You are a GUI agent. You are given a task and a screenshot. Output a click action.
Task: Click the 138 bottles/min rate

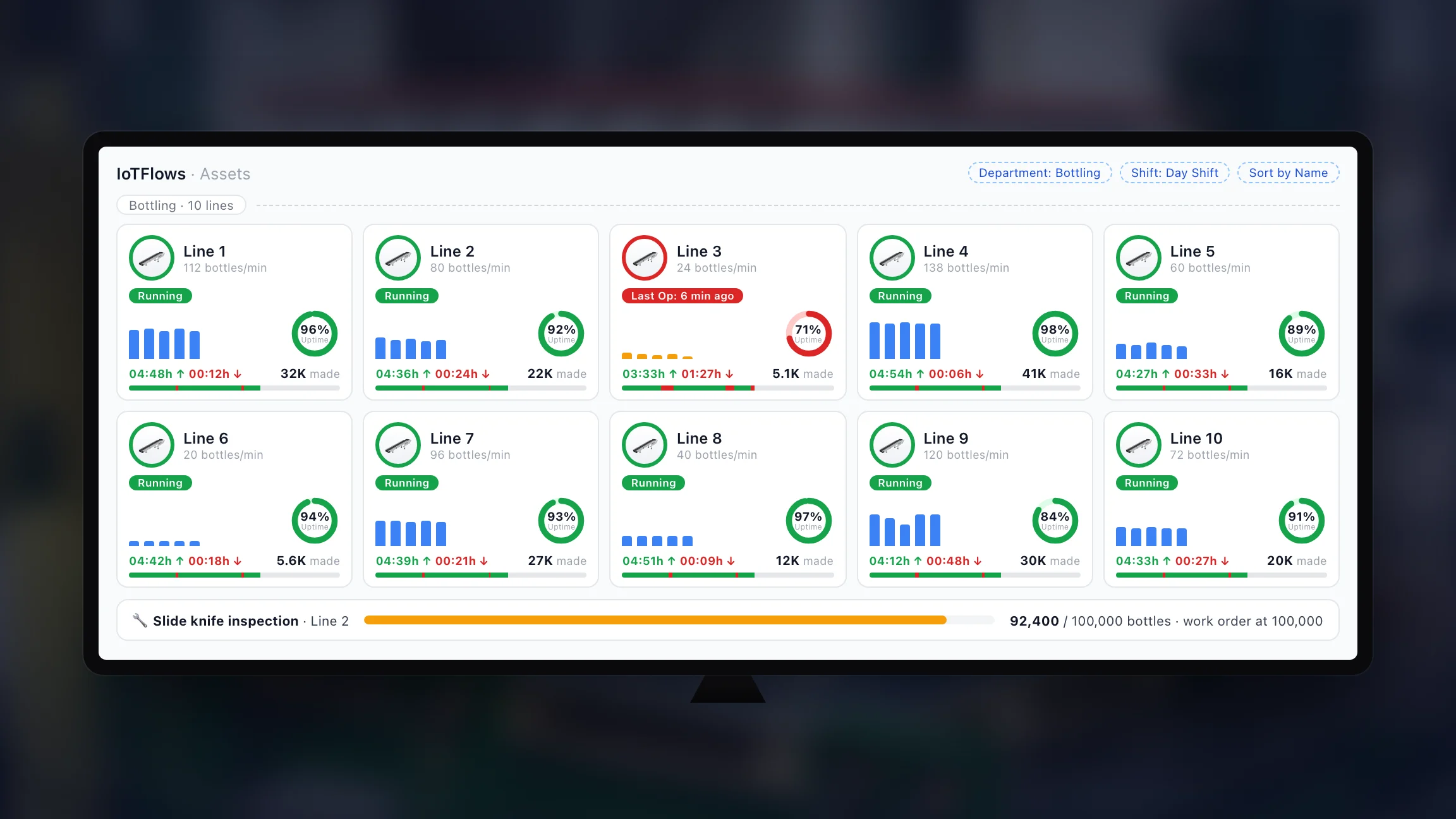click(x=966, y=268)
